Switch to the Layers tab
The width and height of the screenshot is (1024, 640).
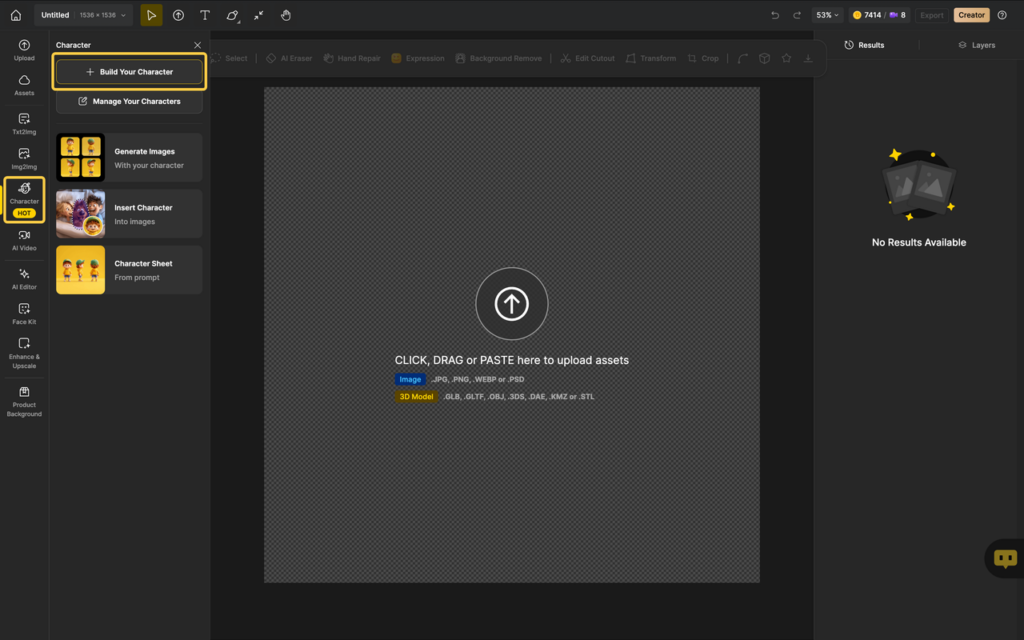tap(976, 45)
